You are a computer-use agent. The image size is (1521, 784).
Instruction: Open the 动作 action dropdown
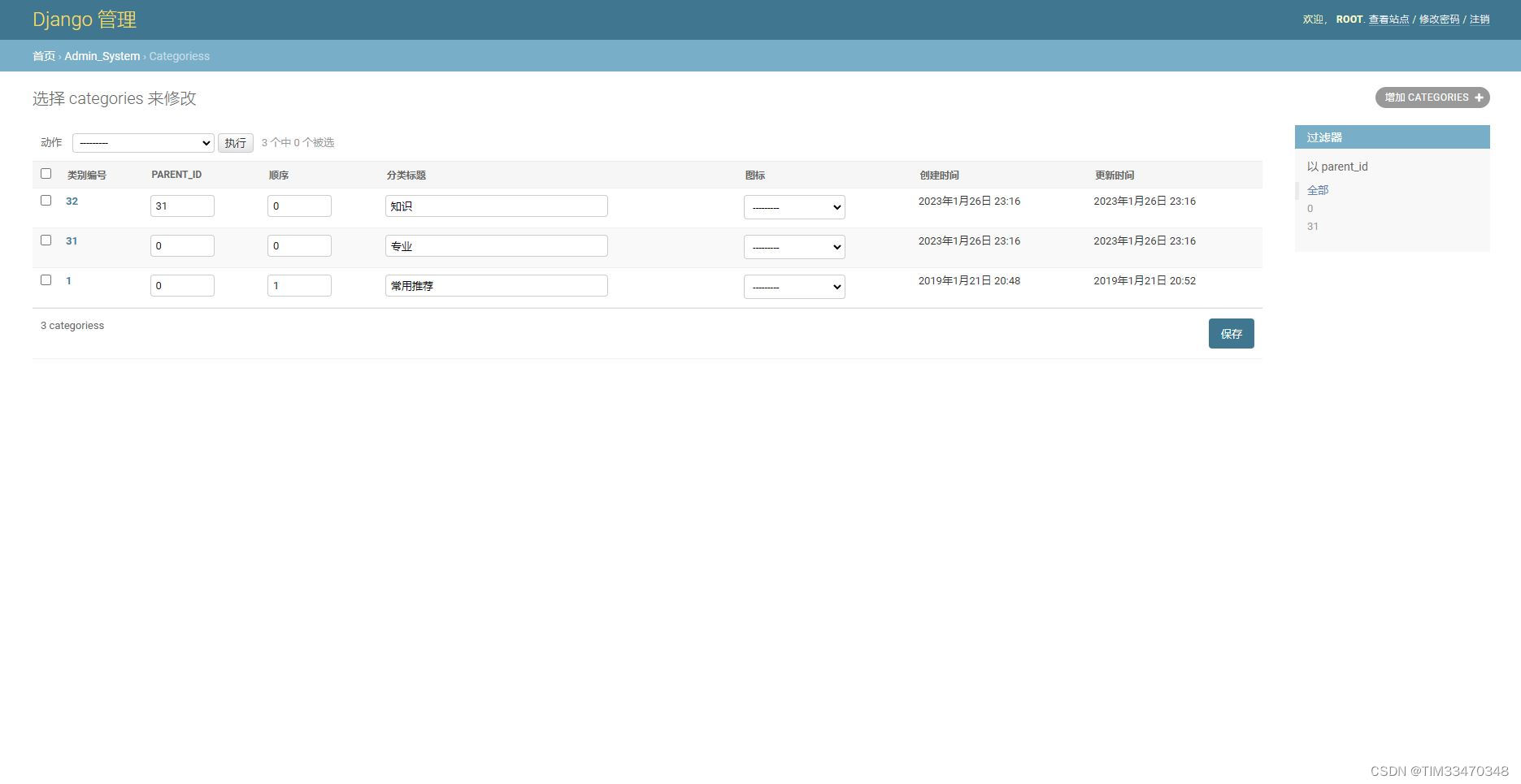143,142
